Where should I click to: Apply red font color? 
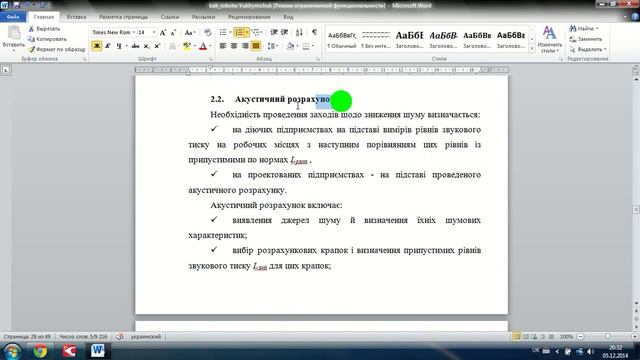pos(203,46)
